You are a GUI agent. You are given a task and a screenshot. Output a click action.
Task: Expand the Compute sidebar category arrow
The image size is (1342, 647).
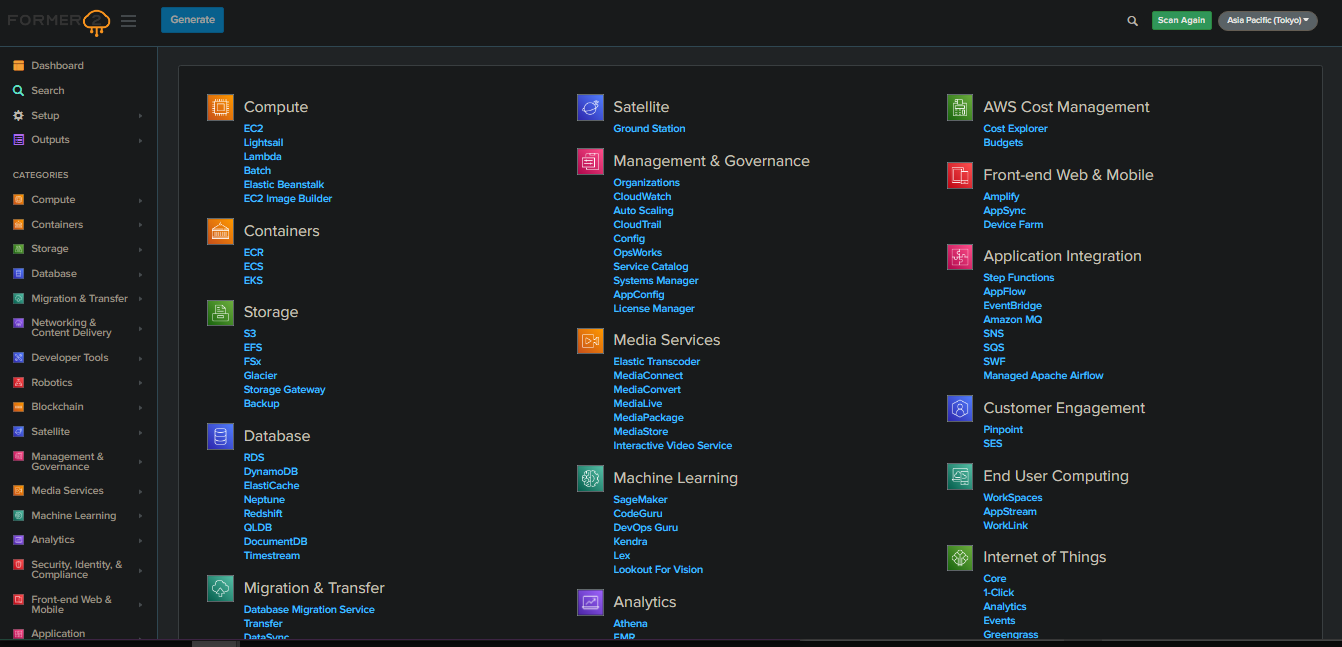(x=140, y=200)
